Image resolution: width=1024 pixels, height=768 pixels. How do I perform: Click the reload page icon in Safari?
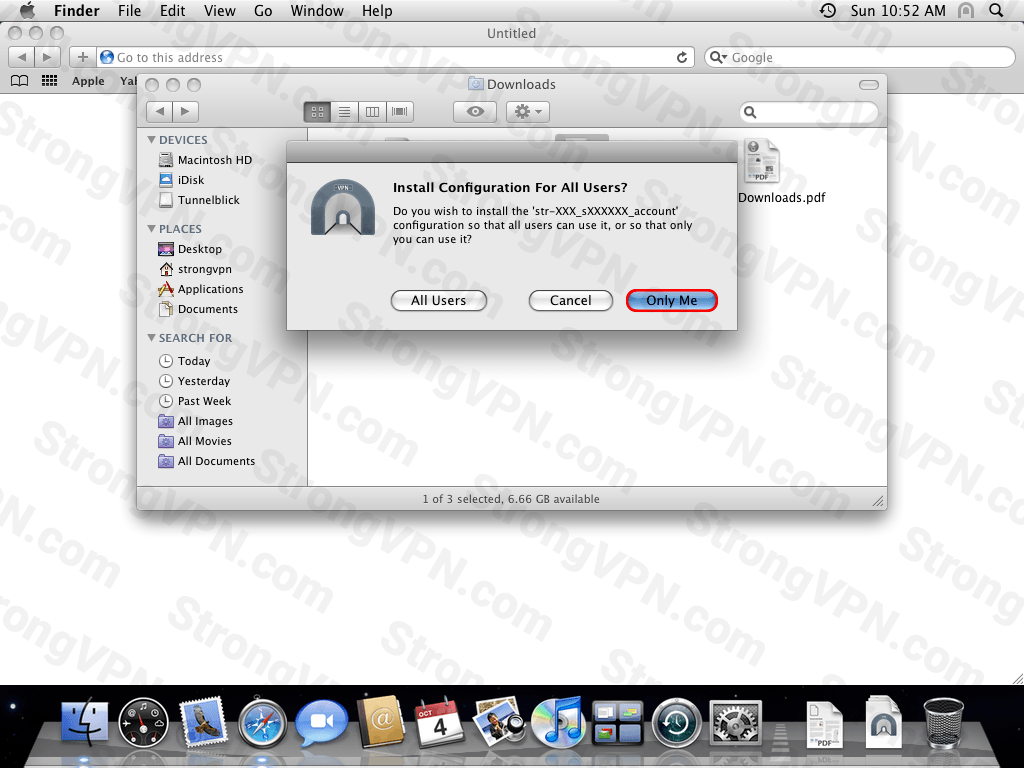(x=682, y=57)
